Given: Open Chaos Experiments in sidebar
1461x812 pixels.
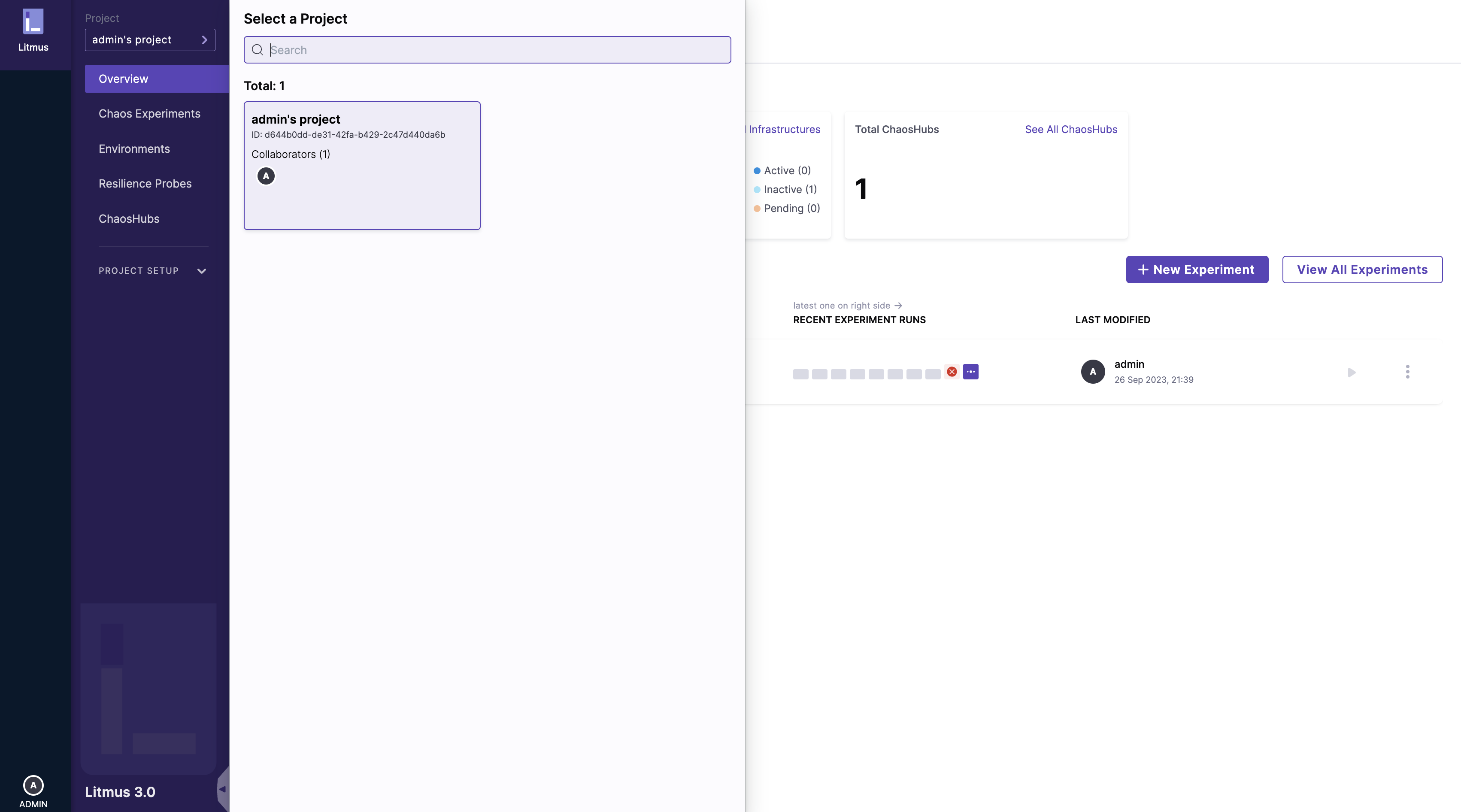Looking at the screenshot, I should tap(149, 113).
